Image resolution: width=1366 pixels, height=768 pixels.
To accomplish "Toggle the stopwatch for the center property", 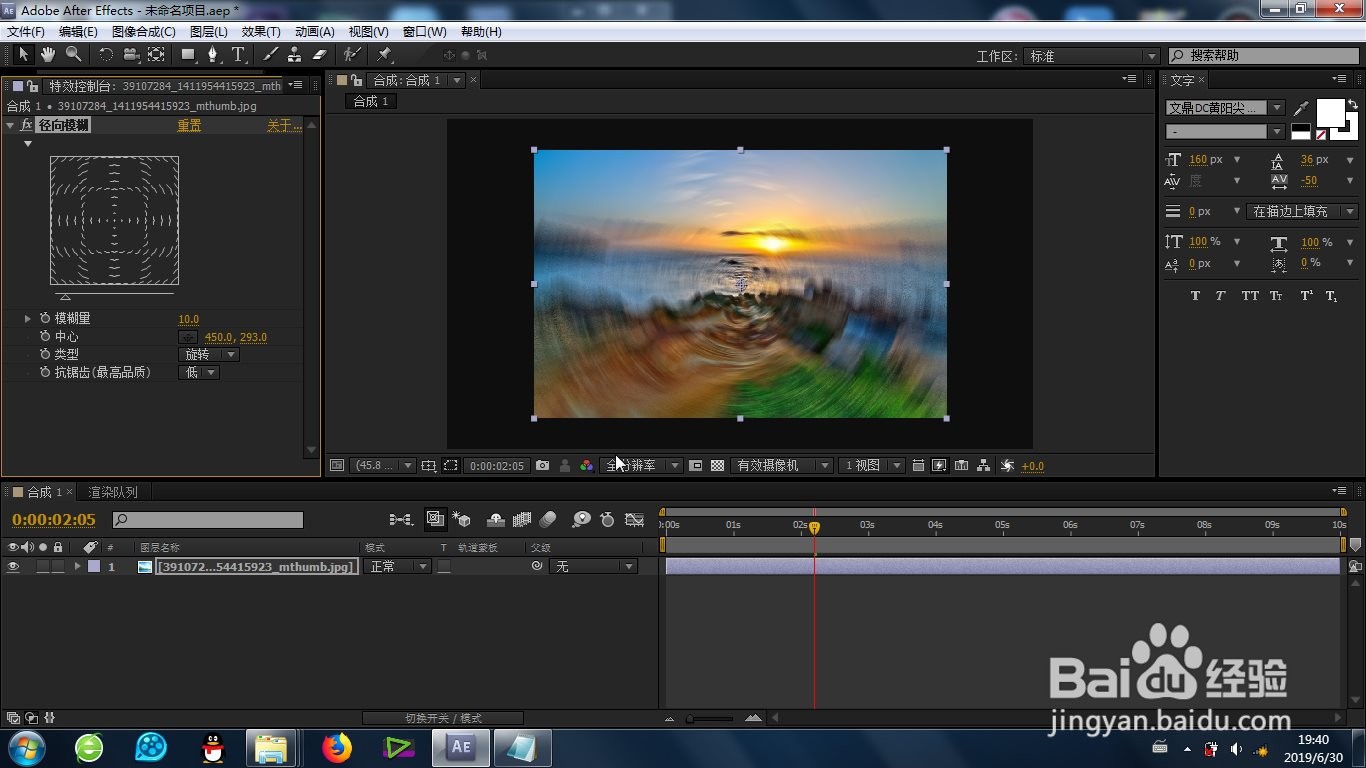I will click(45, 337).
